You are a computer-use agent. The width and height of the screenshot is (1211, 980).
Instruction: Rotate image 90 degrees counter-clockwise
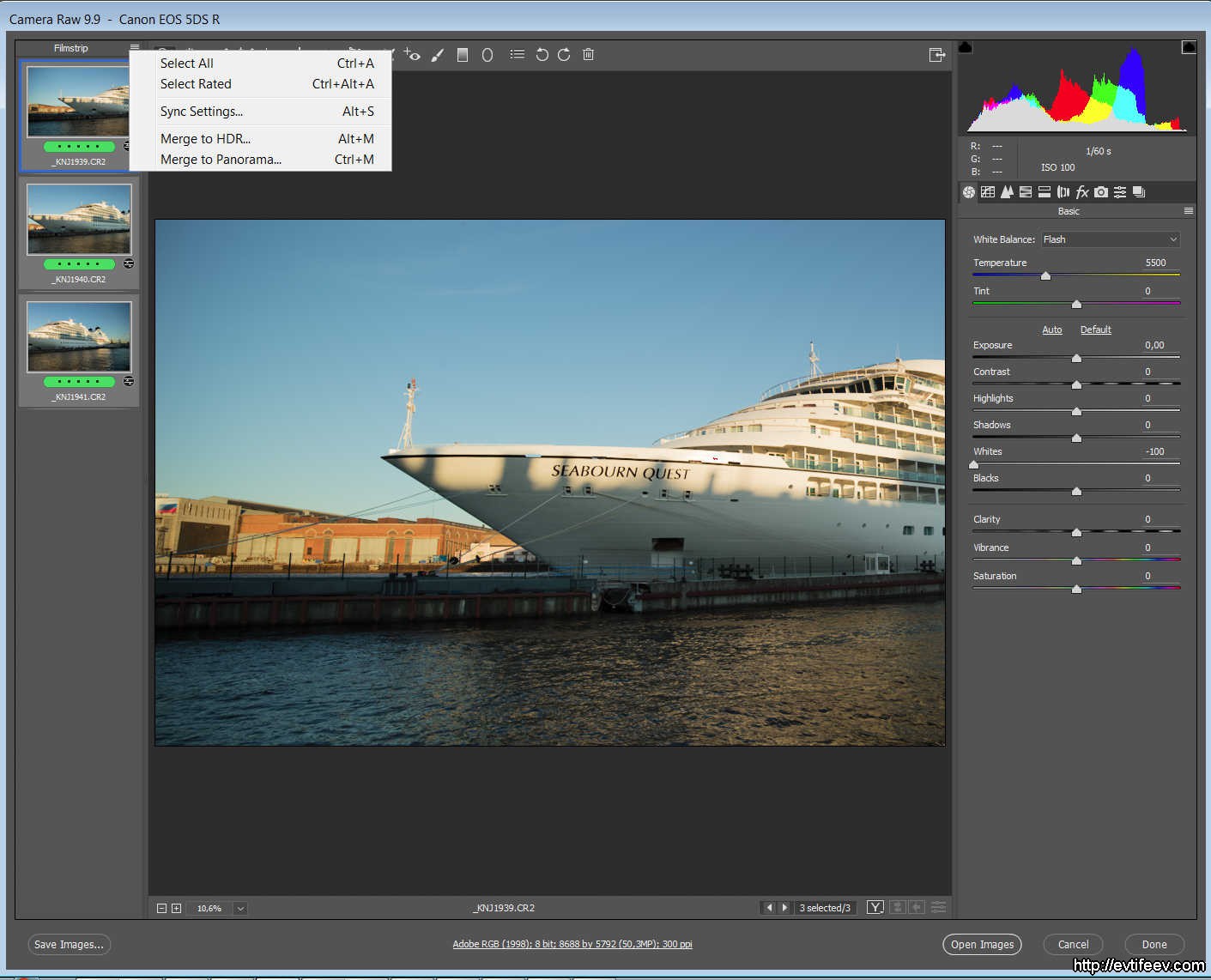[x=542, y=55]
